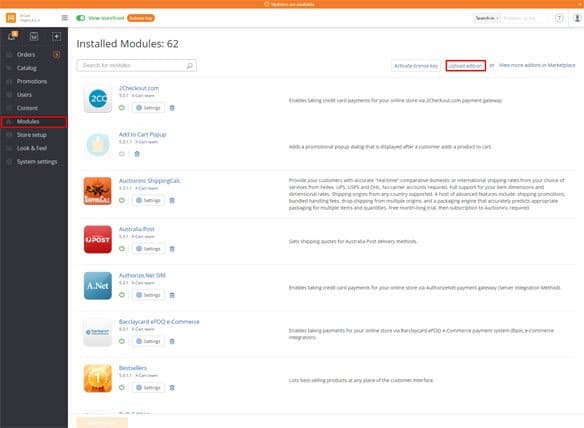Delete the Authorize.Net SIM module
This screenshot has width=584, height=428.
pyautogui.click(x=172, y=295)
